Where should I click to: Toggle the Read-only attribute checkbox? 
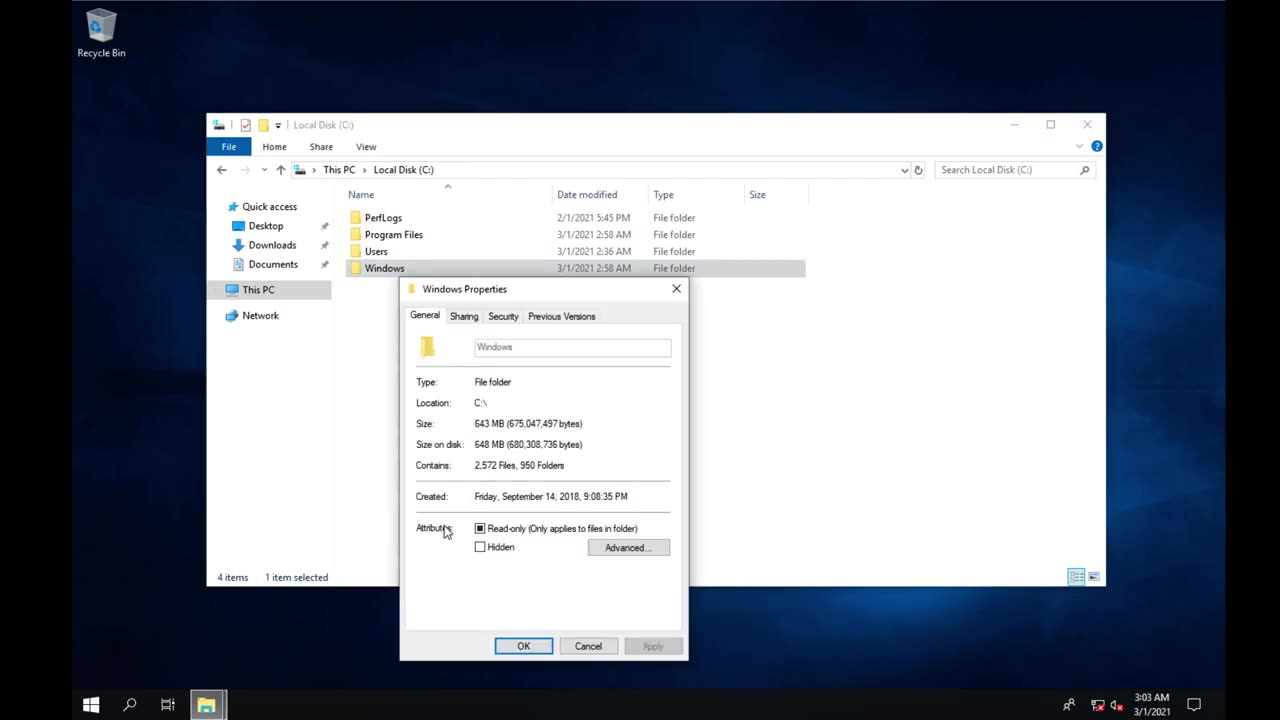(x=480, y=529)
